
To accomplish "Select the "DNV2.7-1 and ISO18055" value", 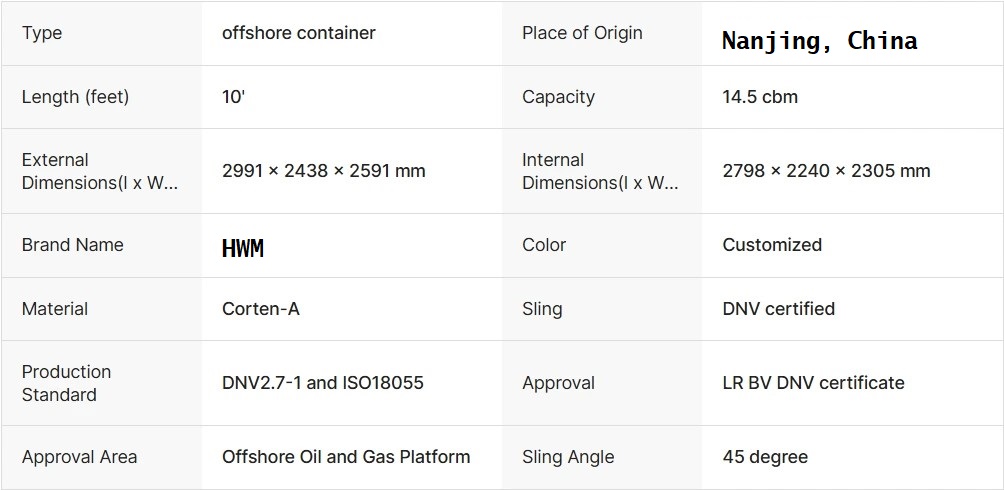I will pyautogui.click(x=323, y=383).
